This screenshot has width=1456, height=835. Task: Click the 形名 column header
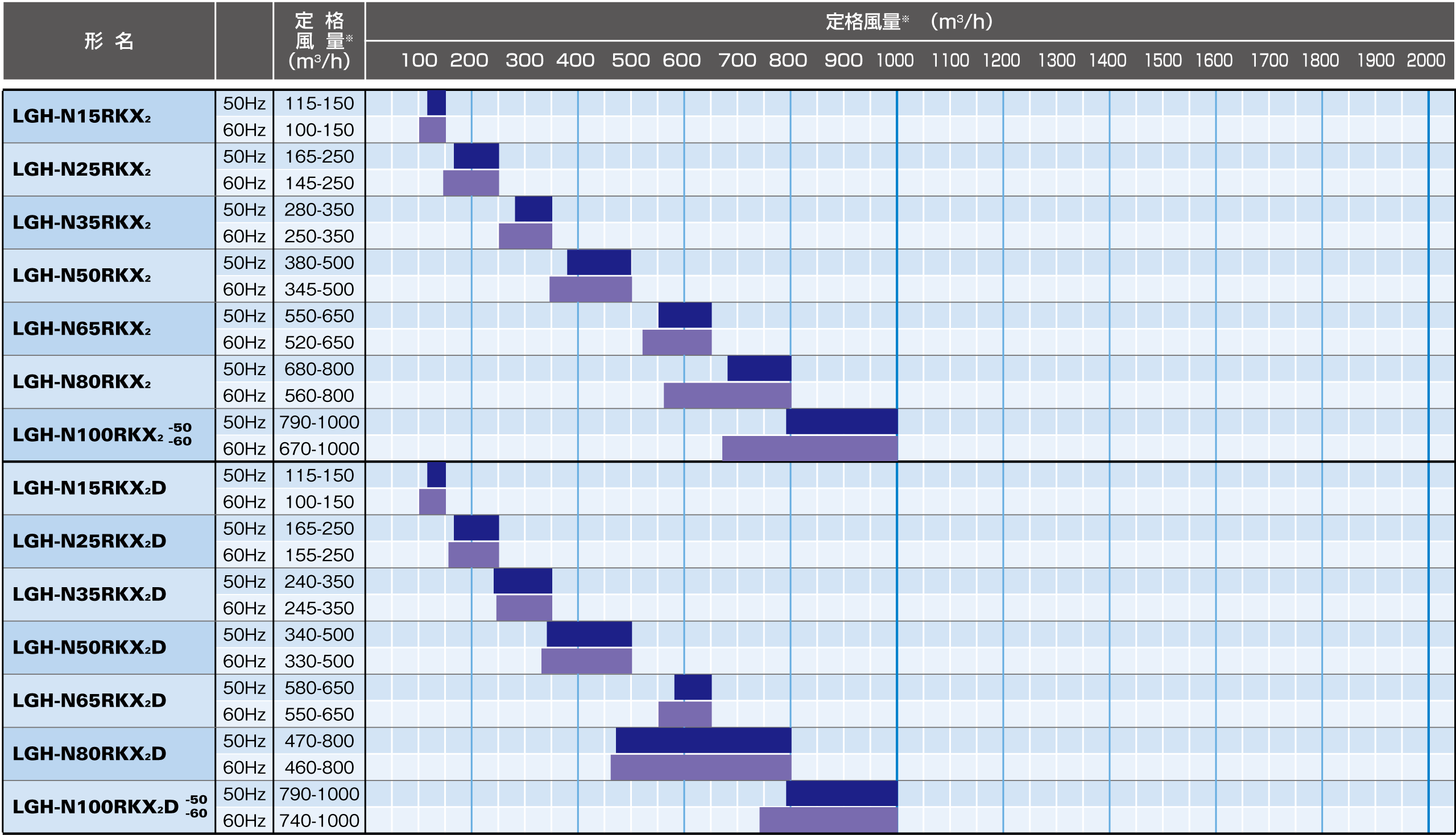[x=109, y=41]
